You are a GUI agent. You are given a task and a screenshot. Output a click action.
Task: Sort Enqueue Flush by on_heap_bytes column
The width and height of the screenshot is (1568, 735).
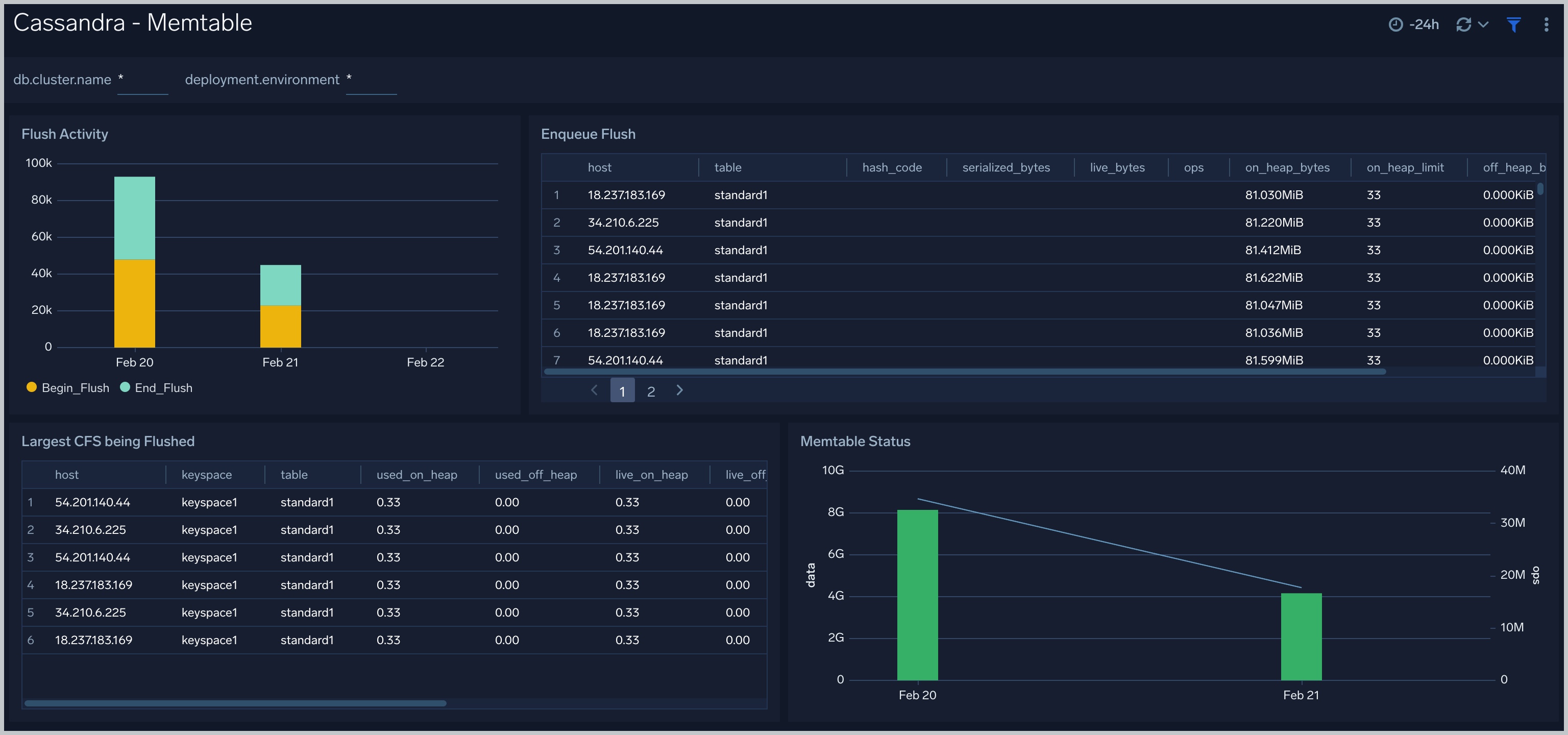(x=1287, y=167)
